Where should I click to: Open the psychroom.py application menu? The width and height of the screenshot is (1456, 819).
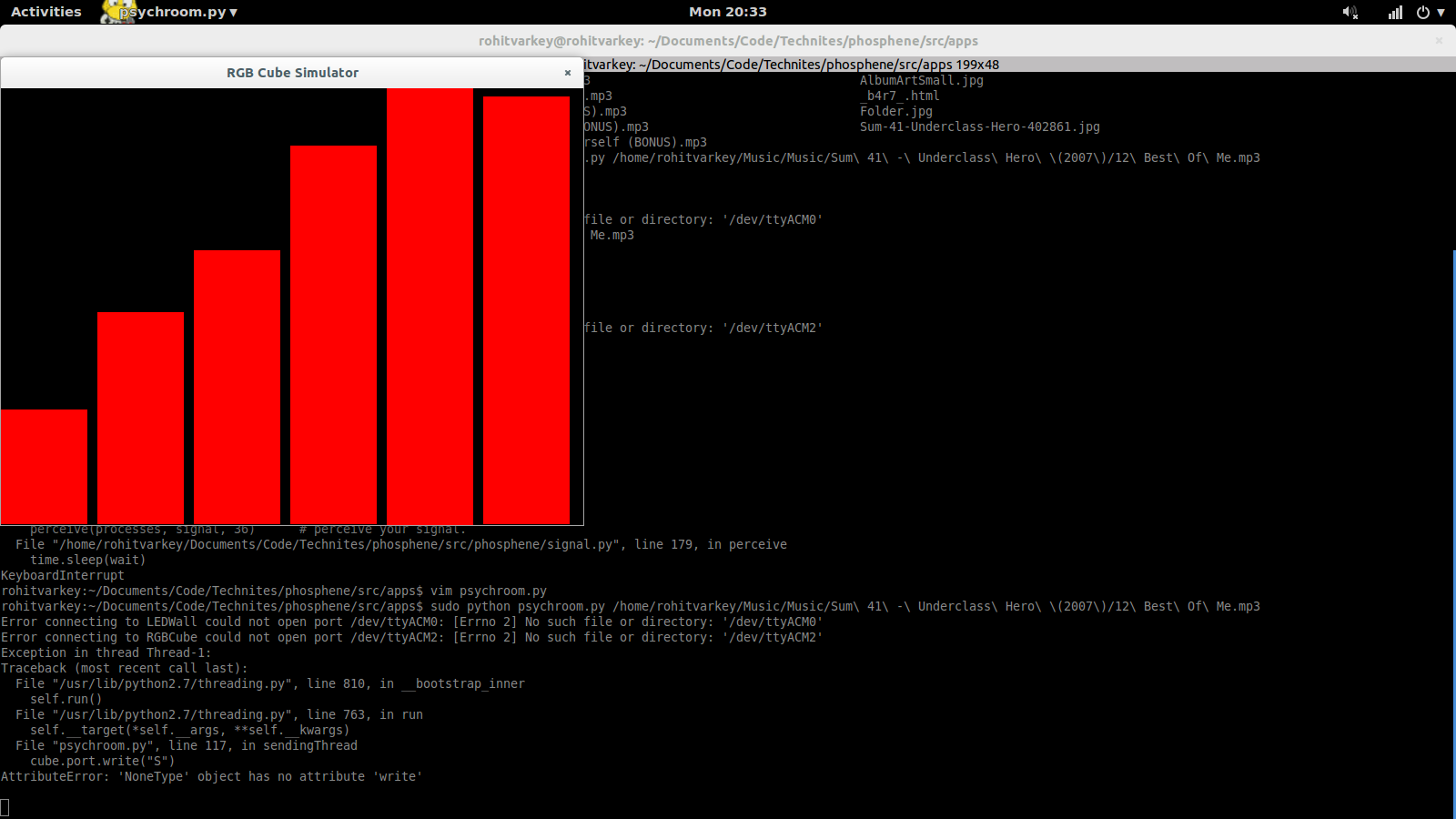178,12
